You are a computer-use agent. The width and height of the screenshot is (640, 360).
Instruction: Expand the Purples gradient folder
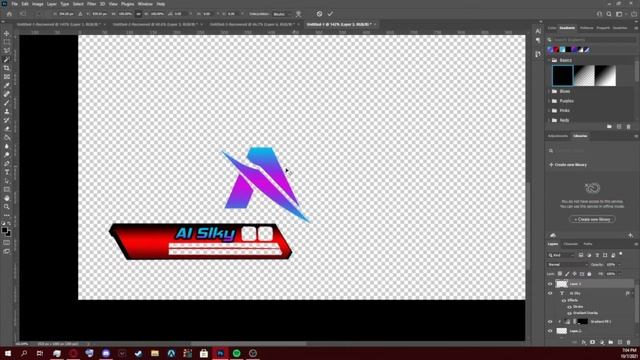click(549, 101)
